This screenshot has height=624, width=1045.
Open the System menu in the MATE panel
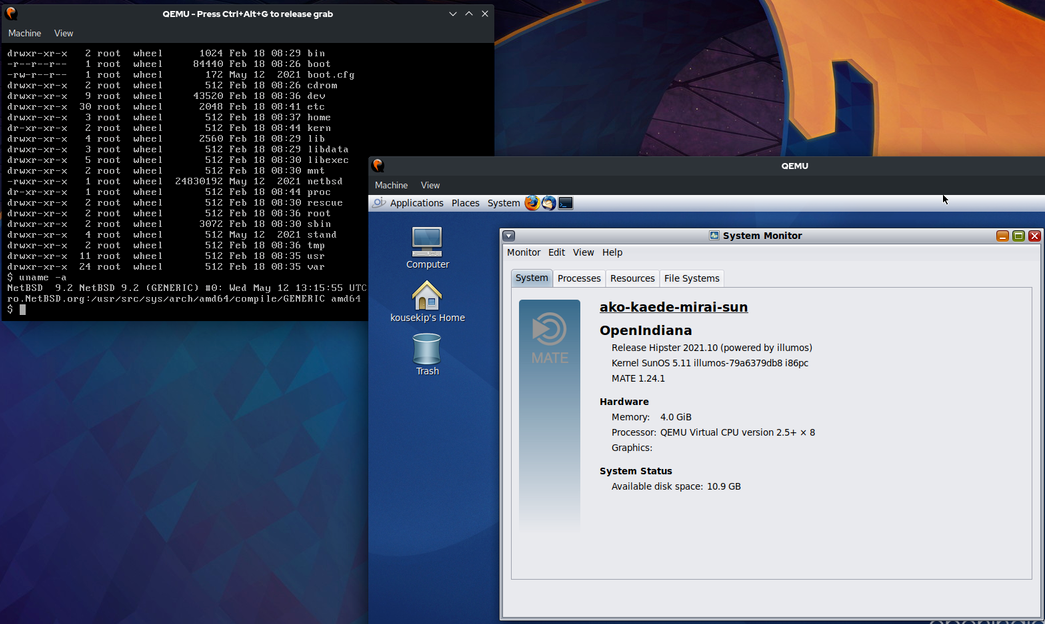(503, 203)
